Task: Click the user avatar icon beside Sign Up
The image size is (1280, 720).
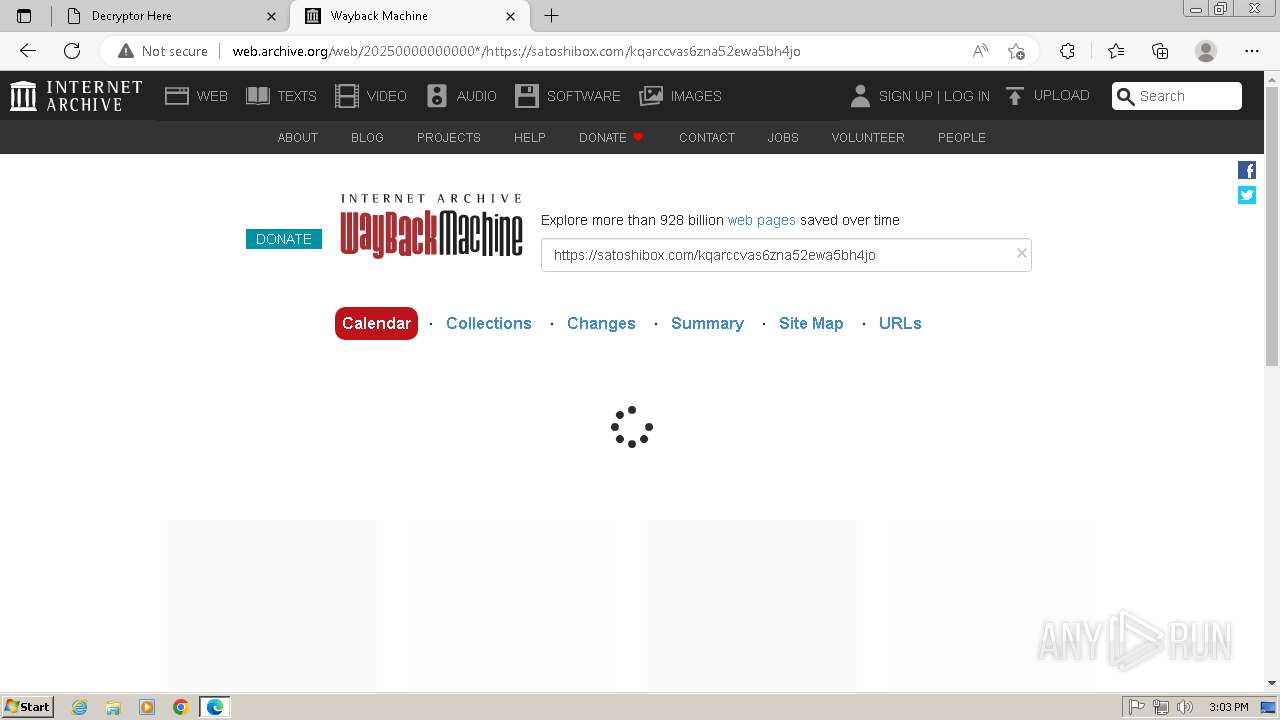Action: click(860, 96)
